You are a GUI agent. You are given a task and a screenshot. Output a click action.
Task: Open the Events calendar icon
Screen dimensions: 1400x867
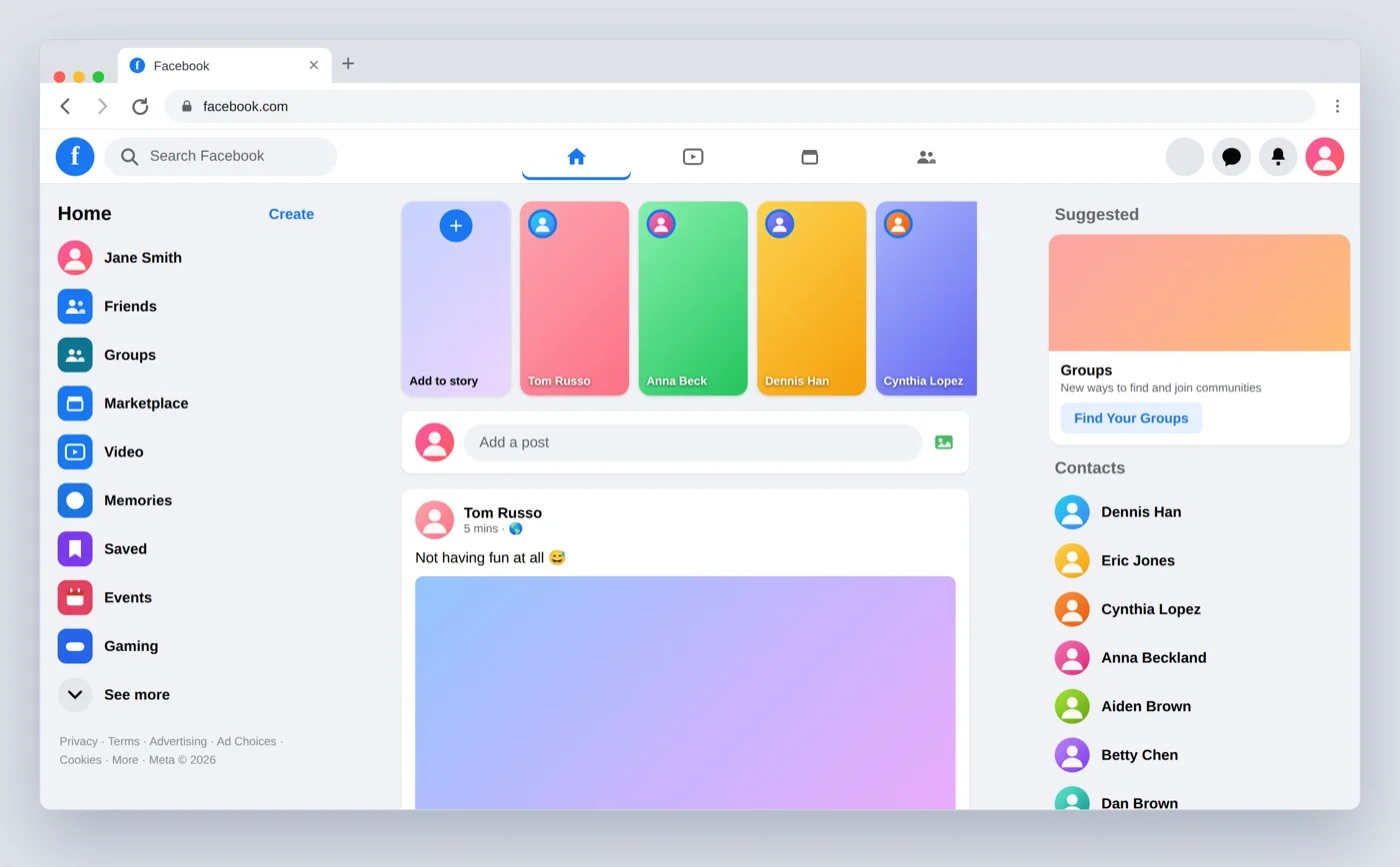click(75, 597)
